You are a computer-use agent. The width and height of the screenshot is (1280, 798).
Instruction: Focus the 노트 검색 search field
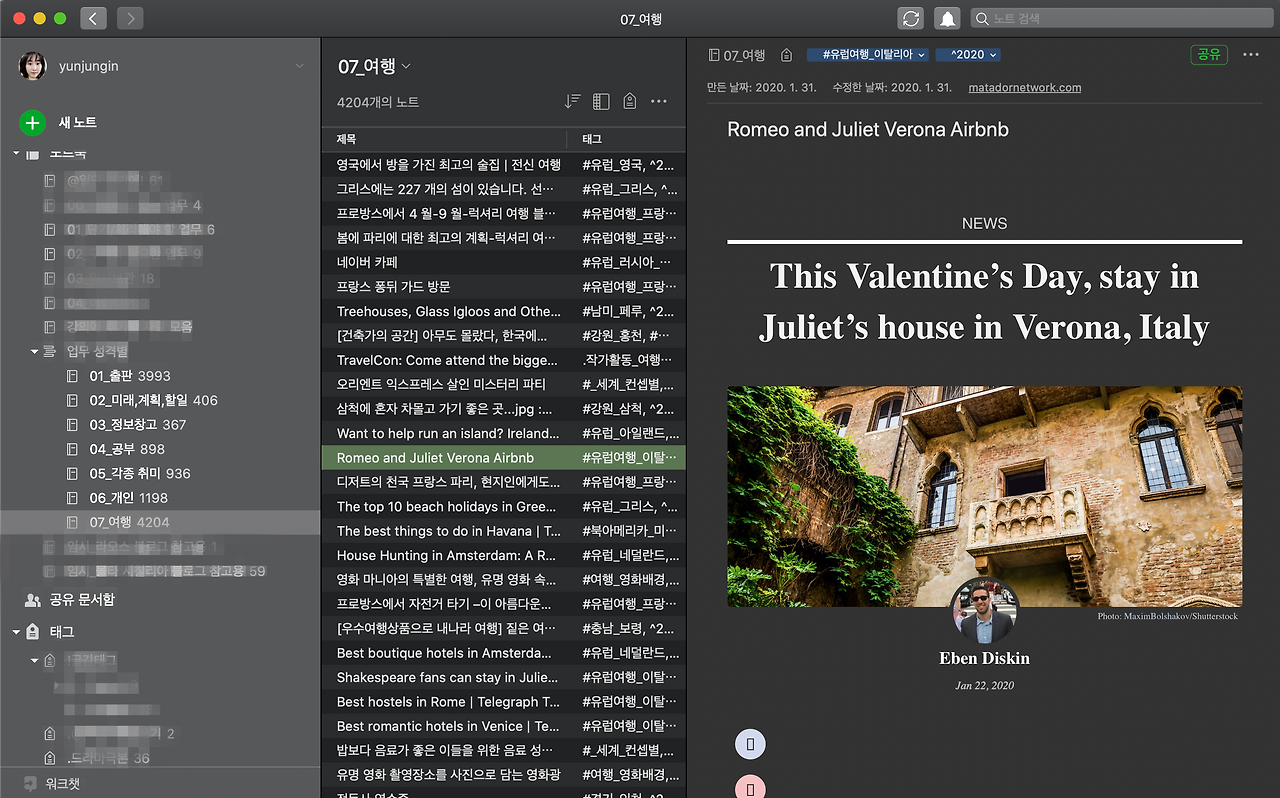pos(1124,18)
